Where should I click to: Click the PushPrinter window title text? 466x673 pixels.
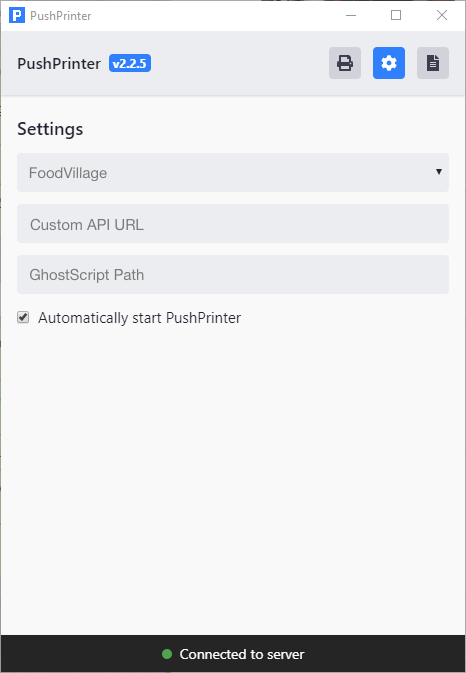pyautogui.click(x=61, y=16)
